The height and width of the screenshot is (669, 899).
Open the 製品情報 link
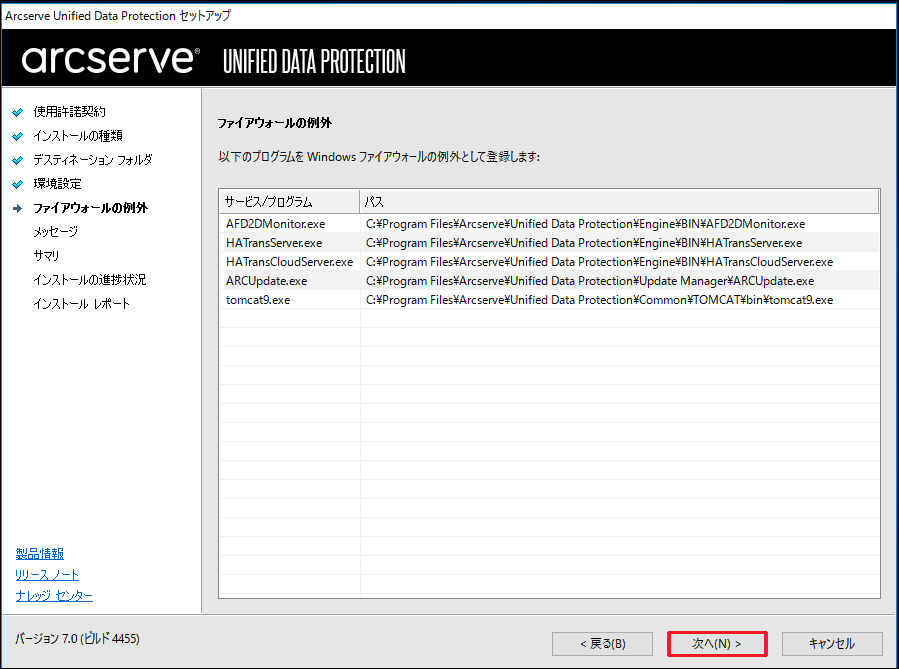(x=40, y=554)
